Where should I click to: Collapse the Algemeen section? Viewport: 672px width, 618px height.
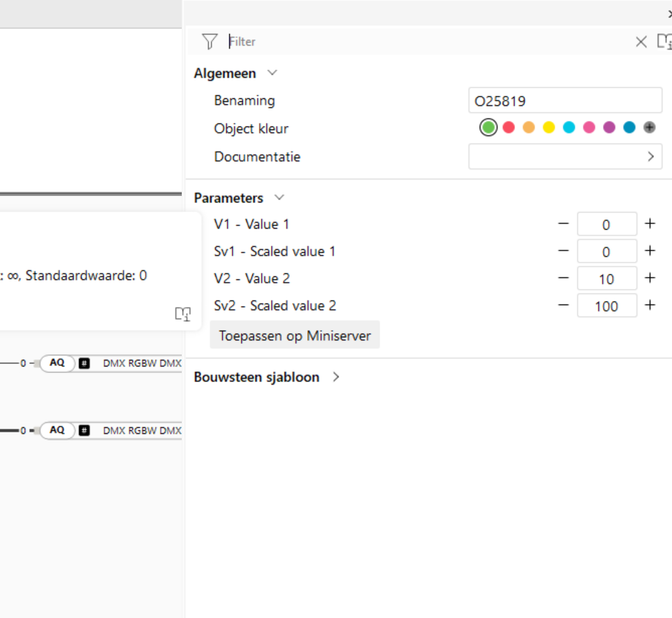[273, 73]
